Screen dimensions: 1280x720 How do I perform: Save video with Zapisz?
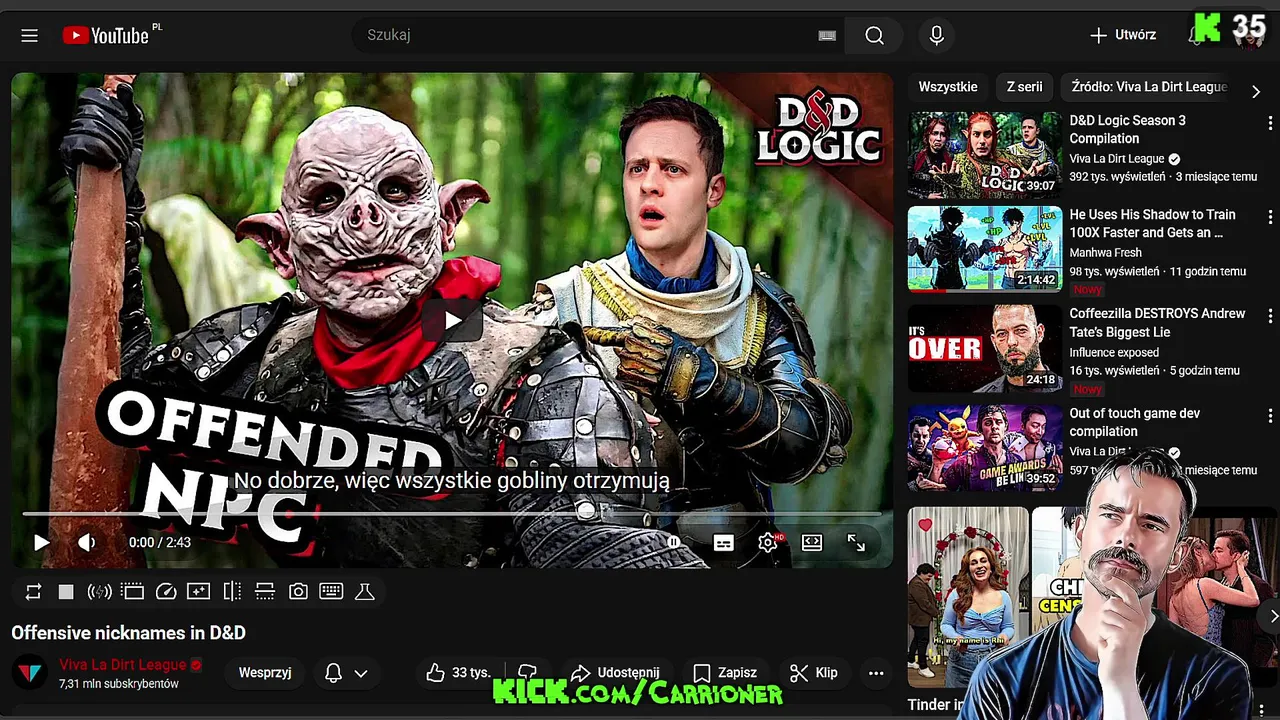coord(725,673)
